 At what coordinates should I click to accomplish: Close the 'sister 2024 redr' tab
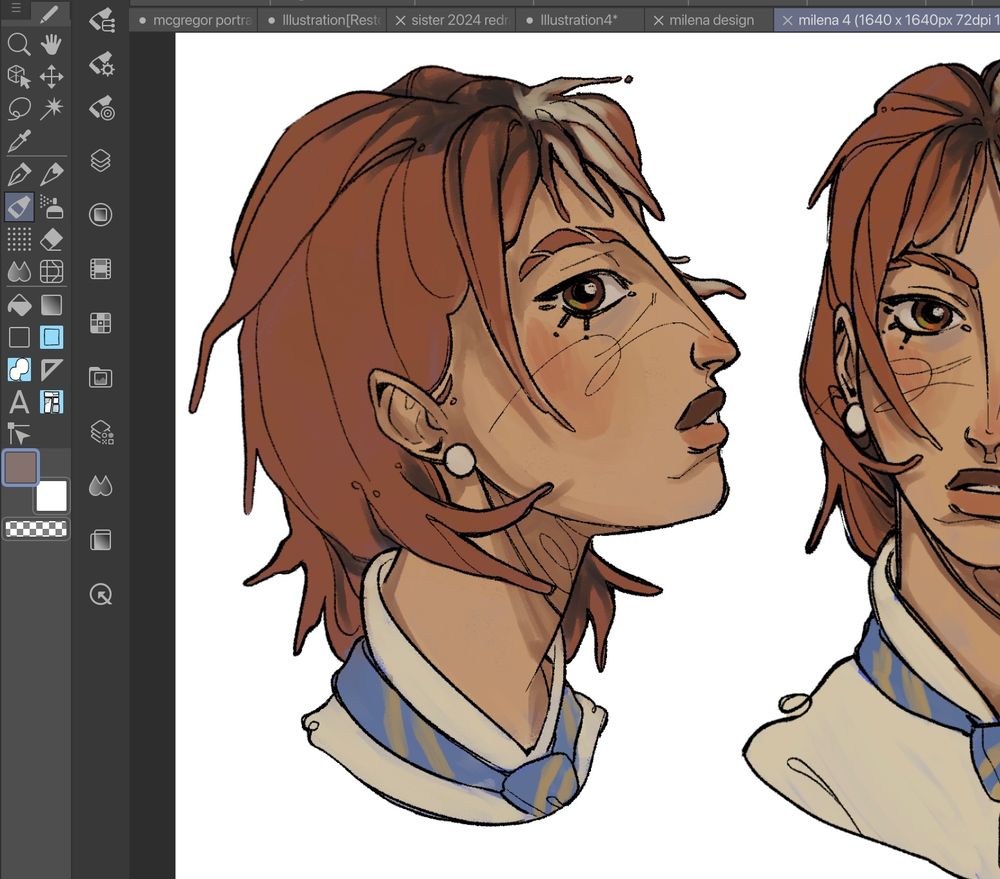pyautogui.click(x=400, y=21)
